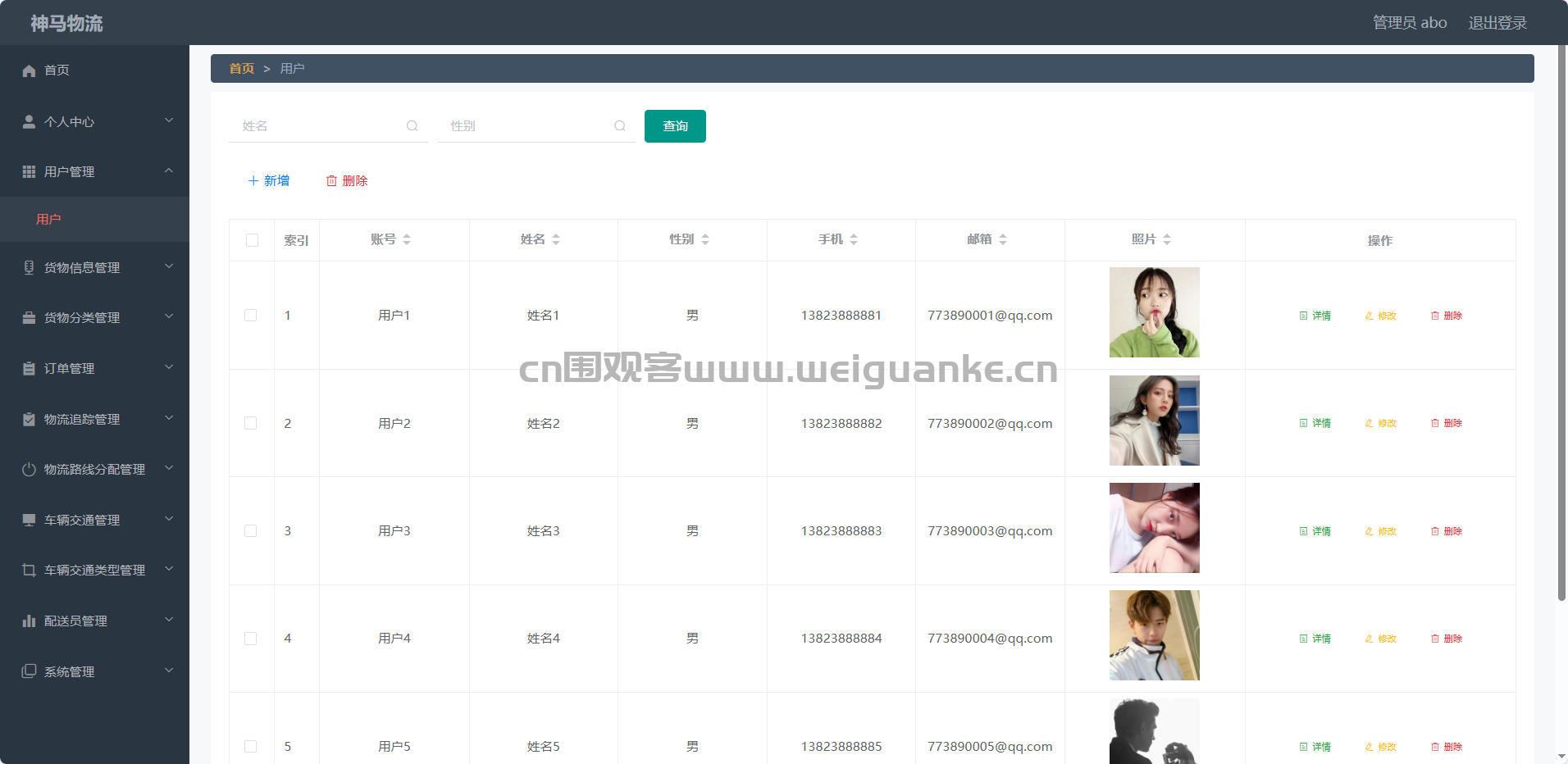Click the 邮箱 column sort icon
The width and height of the screenshot is (1568, 764).
tap(1003, 239)
